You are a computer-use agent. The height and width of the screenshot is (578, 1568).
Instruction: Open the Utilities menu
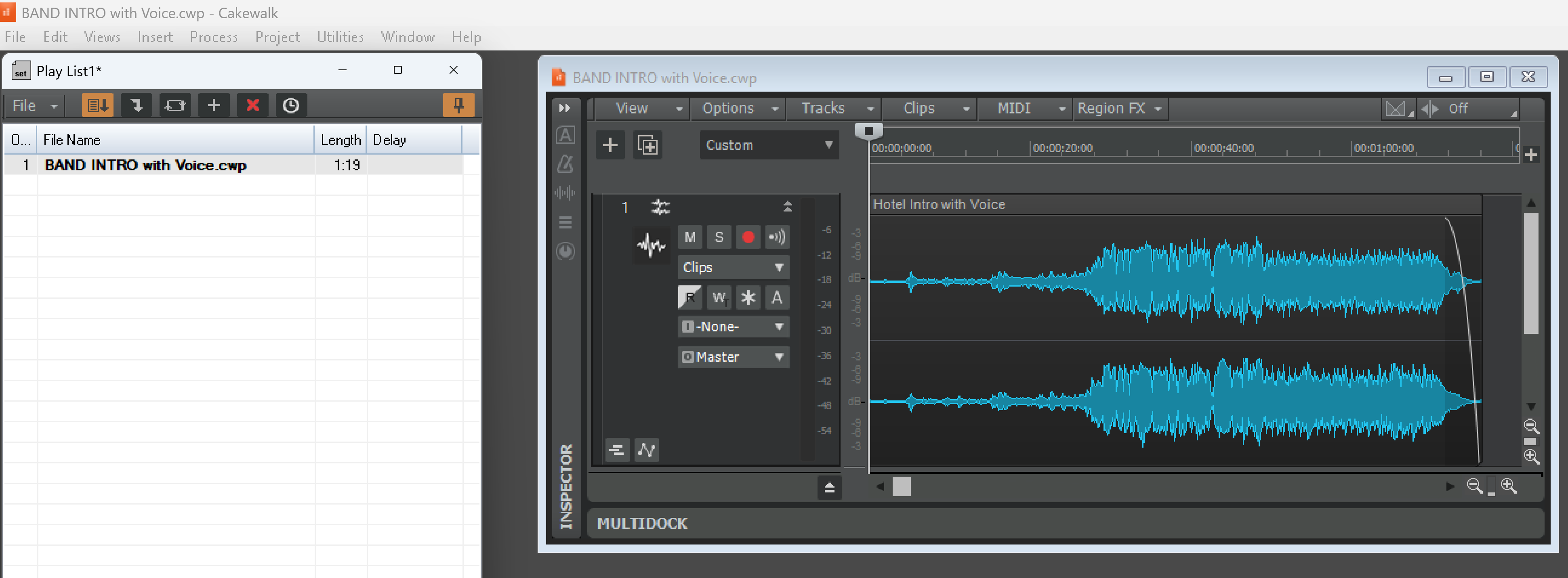[x=340, y=37]
